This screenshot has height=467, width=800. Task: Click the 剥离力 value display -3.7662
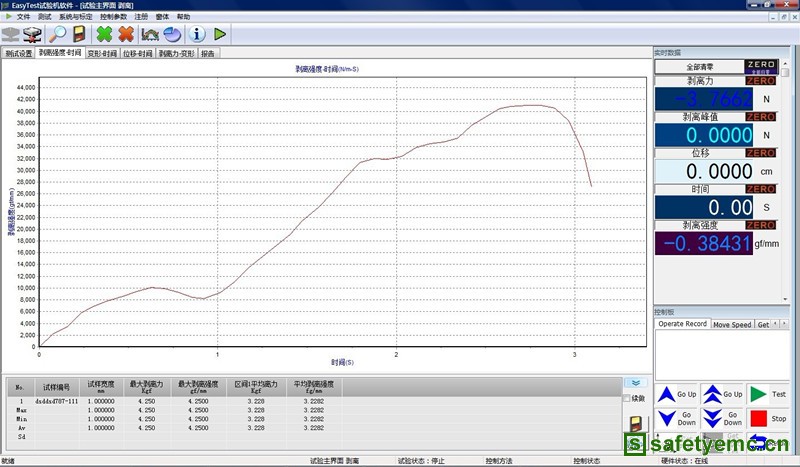coord(704,99)
